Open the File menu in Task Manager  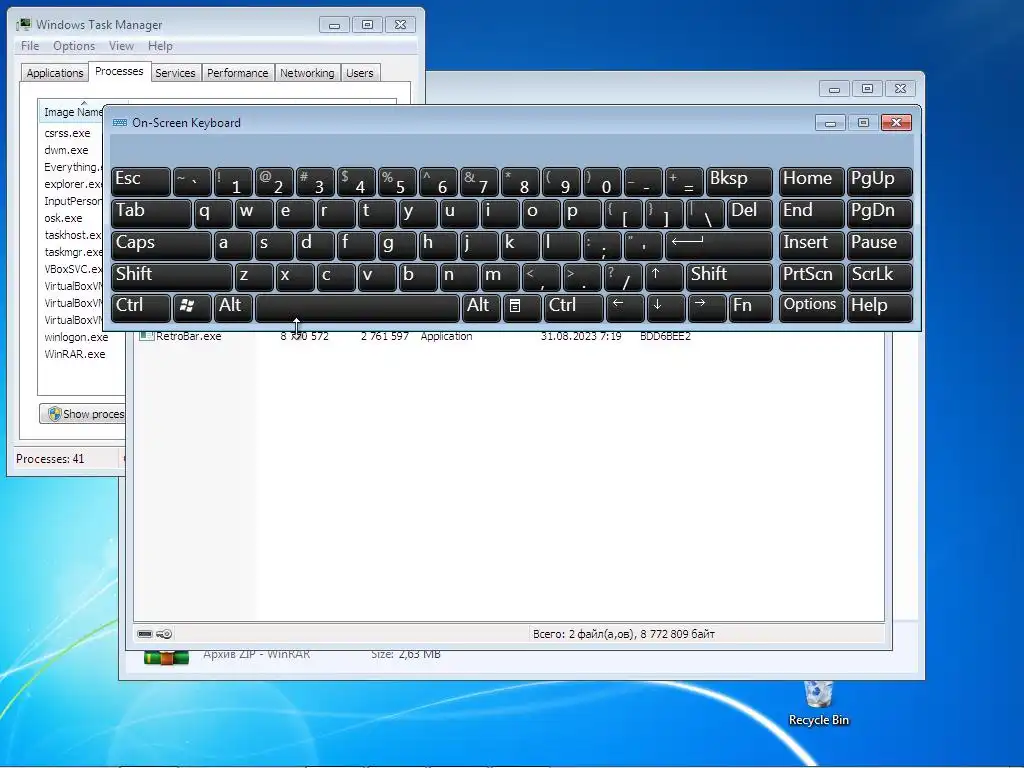pos(30,46)
